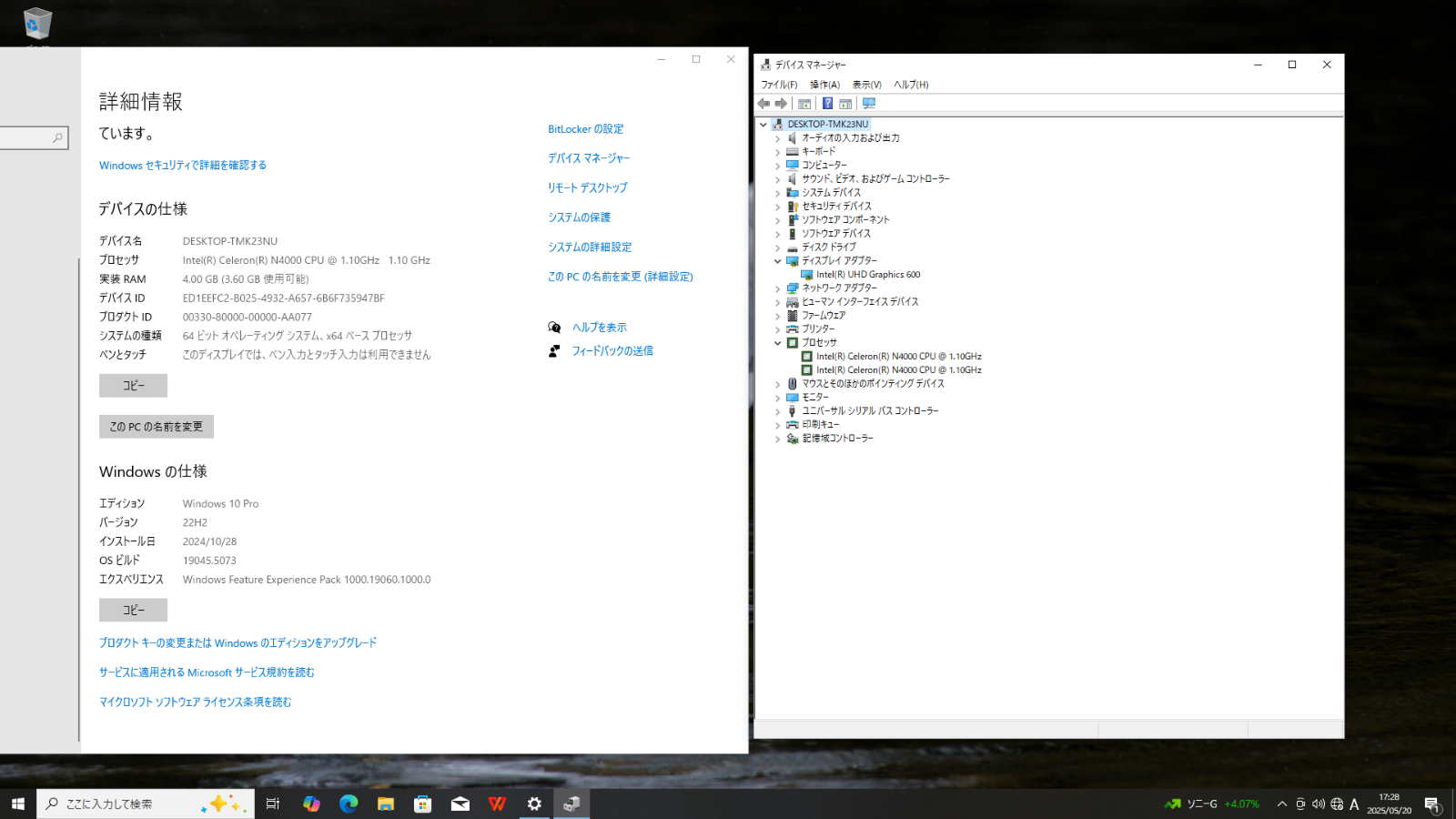Click この PC の名前を変更 (詳細設定) link
This screenshot has width=1456, height=819.
click(620, 277)
